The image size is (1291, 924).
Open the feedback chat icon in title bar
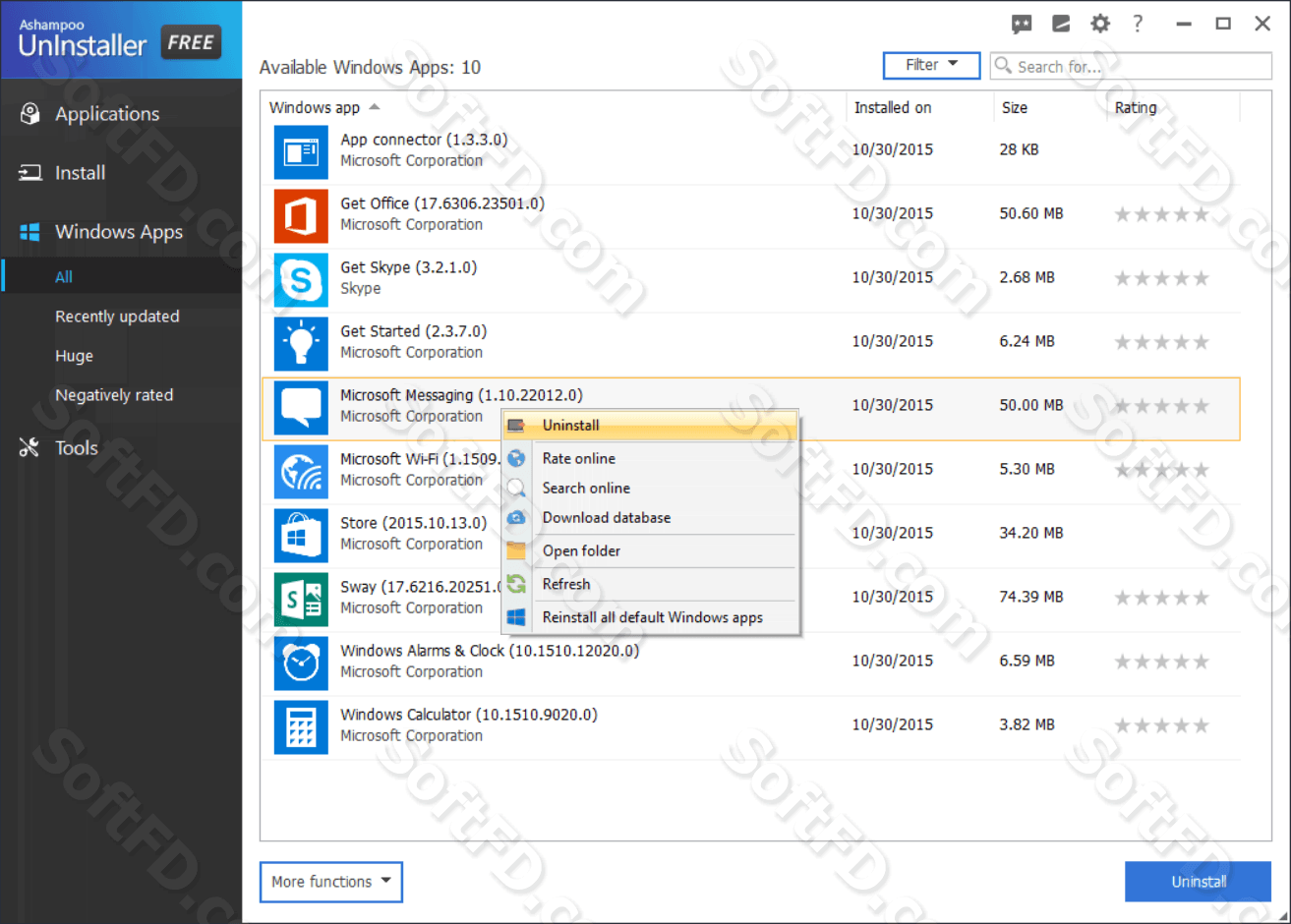click(x=1022, y=25)
